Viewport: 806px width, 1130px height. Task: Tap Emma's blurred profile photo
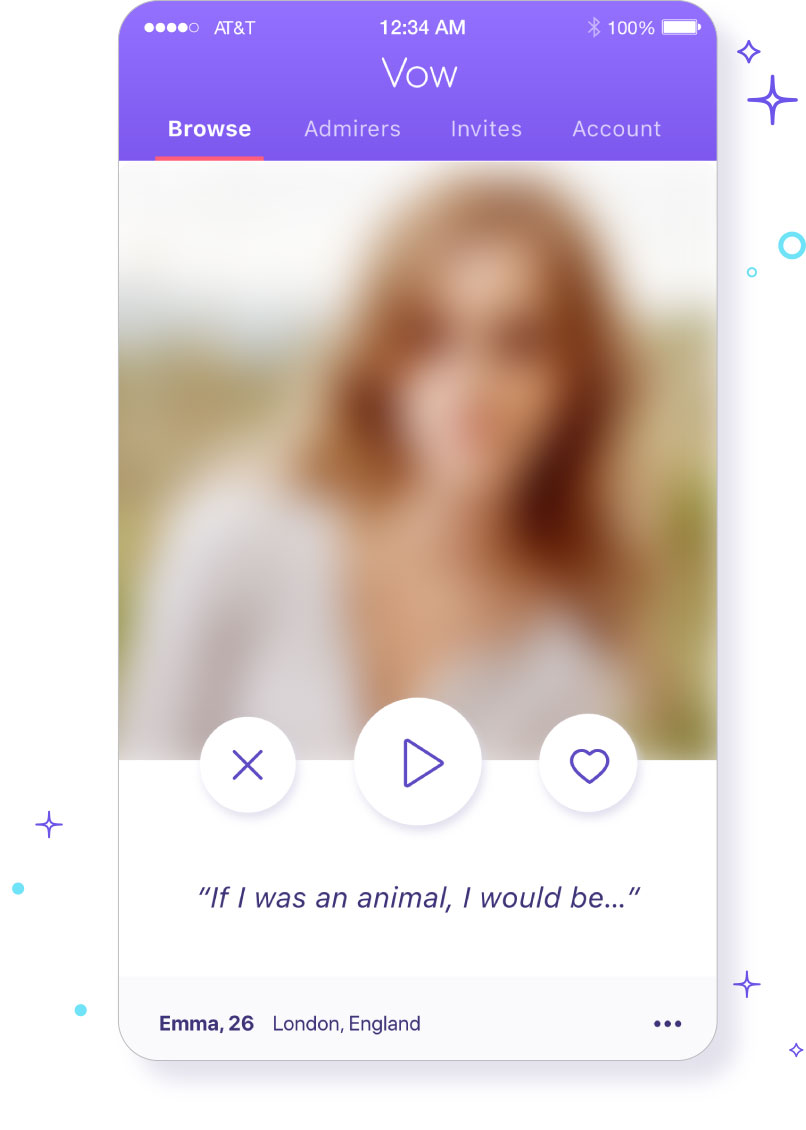pyautogui.click(x=417, y=432)
